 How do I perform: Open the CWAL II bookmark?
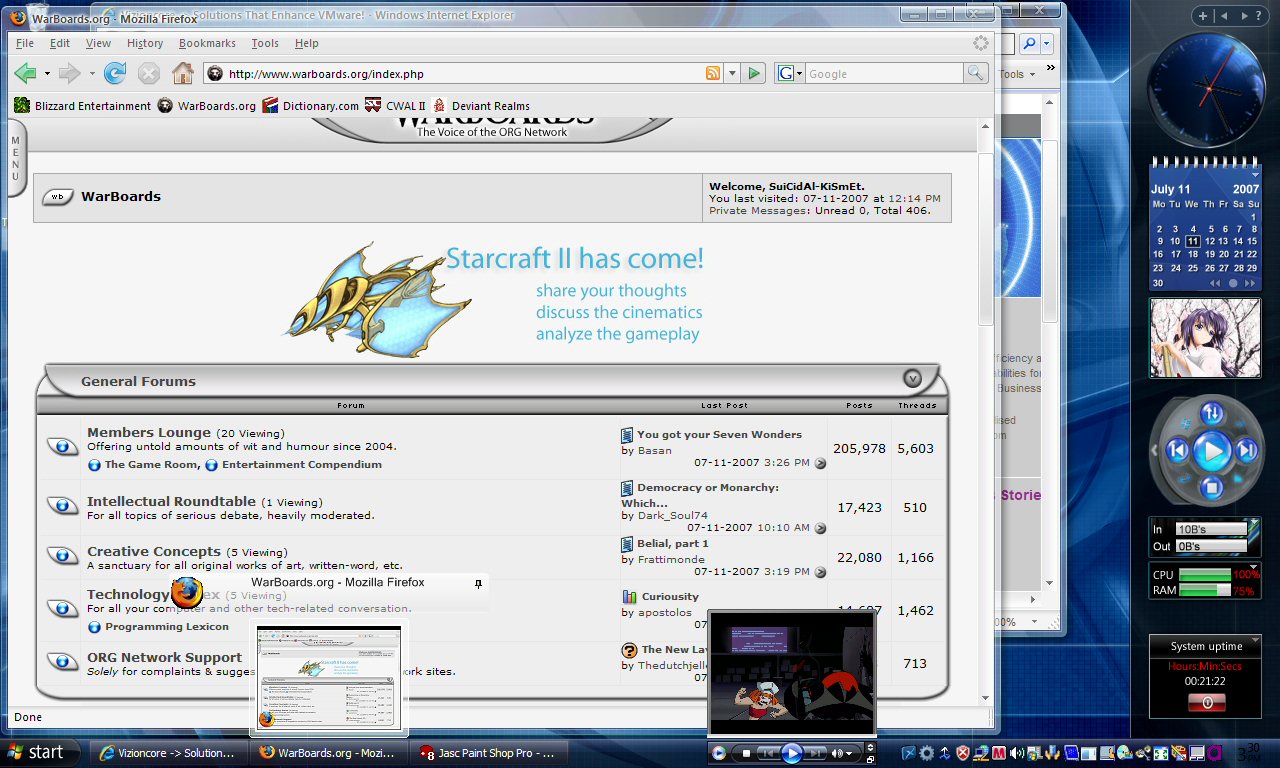395,106
